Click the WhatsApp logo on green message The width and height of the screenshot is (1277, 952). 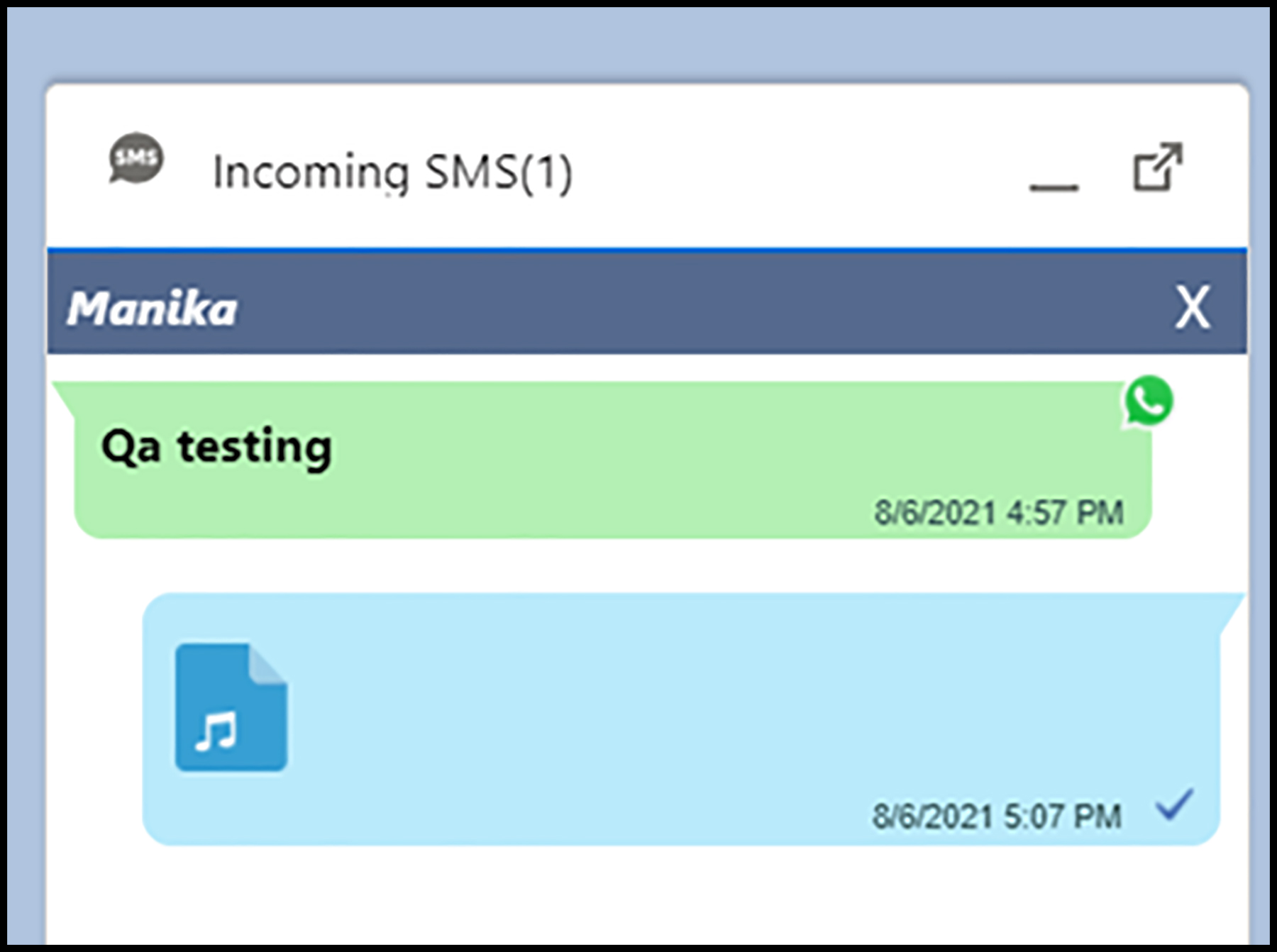[x=1149, y=401]
